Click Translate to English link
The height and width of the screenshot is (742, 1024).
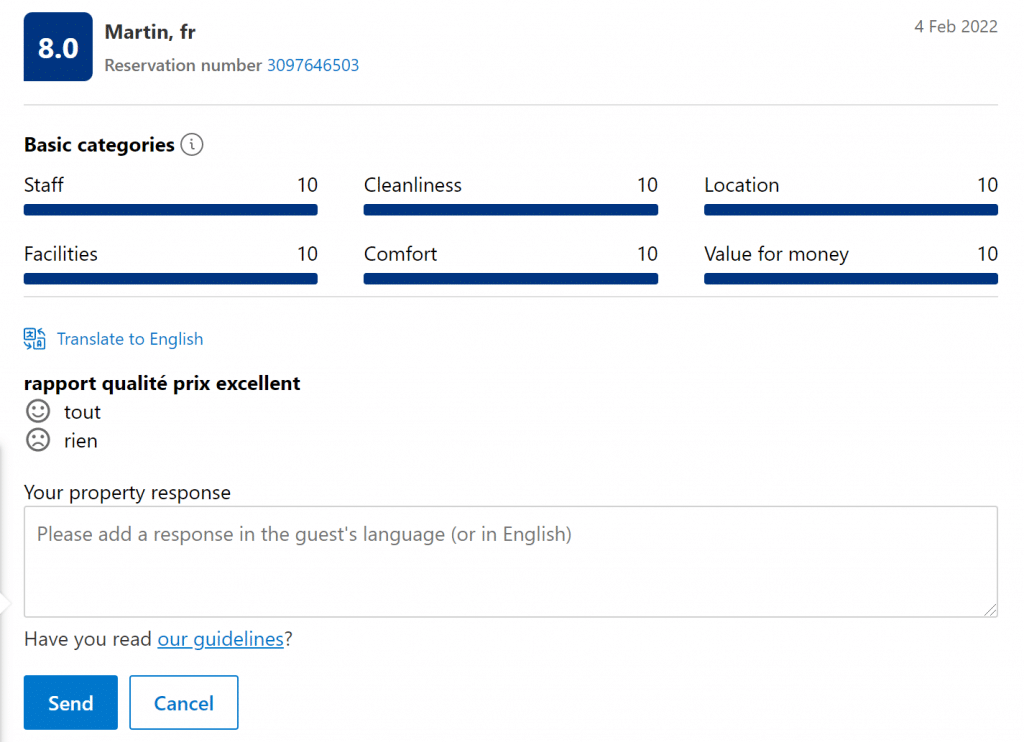pyautogui.click(x=129, y=339)
